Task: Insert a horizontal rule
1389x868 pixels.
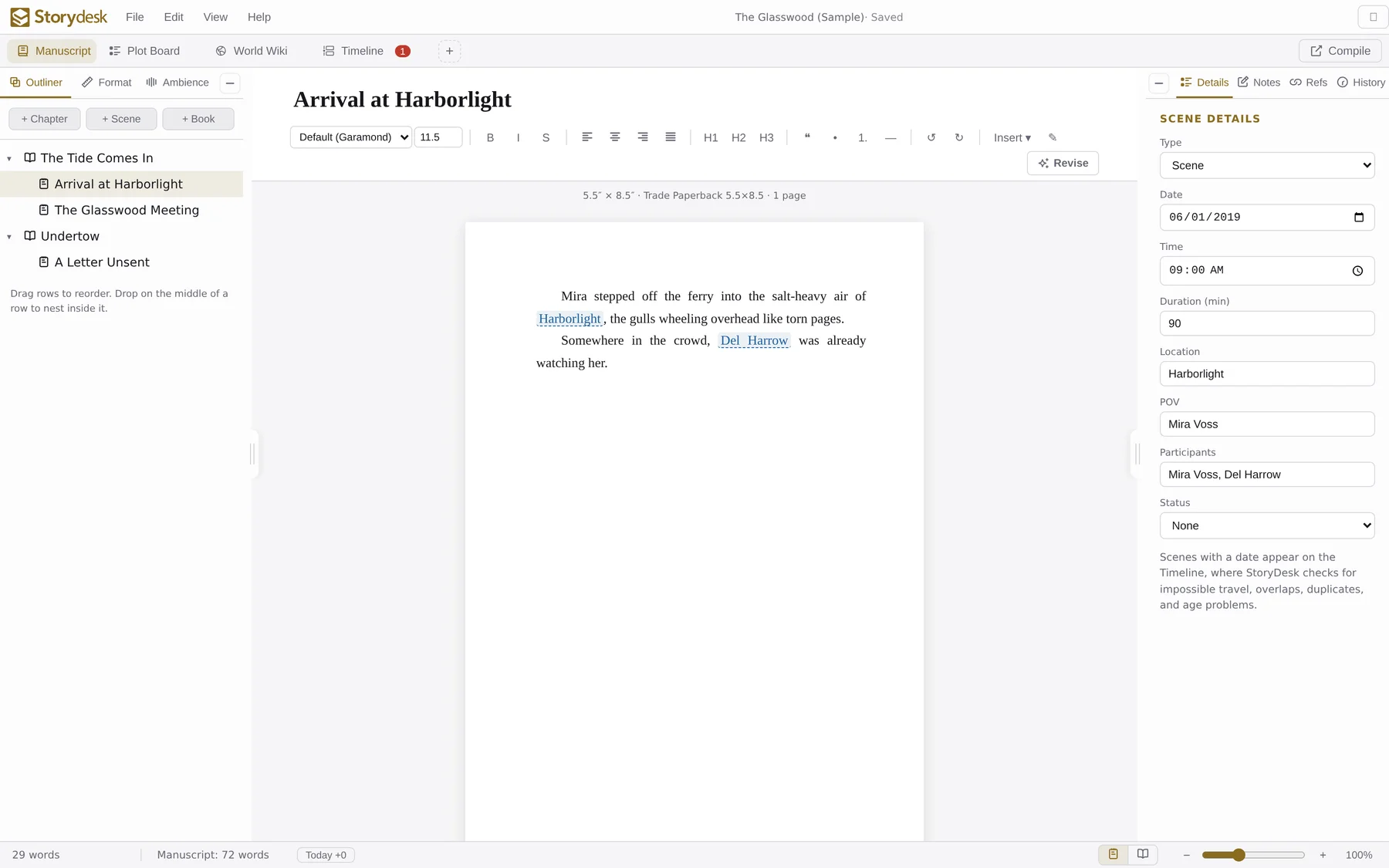Action: click(x=891, y=137)
